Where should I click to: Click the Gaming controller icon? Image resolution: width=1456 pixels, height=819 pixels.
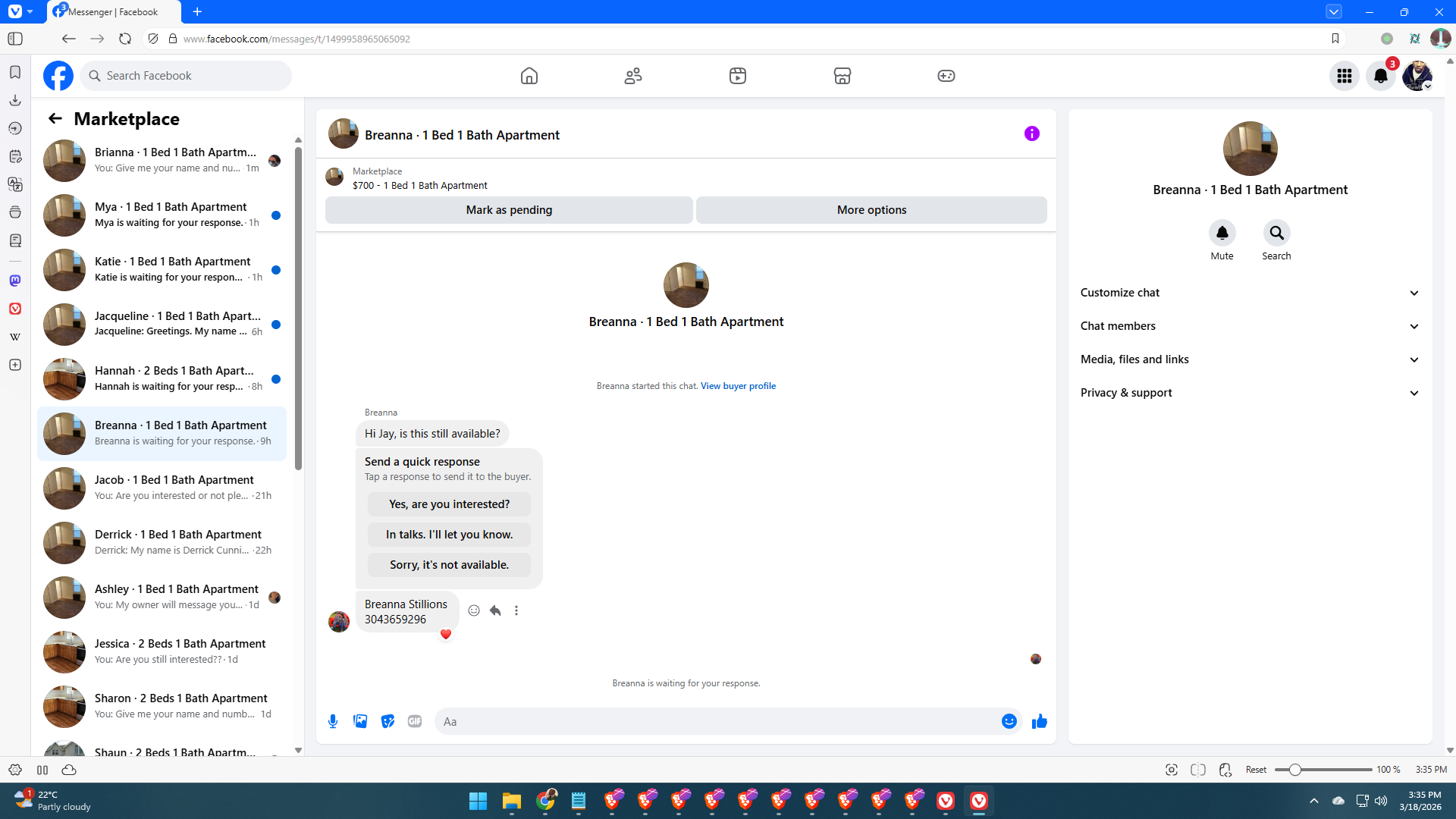pyautogui.click(x=946, y=76)
